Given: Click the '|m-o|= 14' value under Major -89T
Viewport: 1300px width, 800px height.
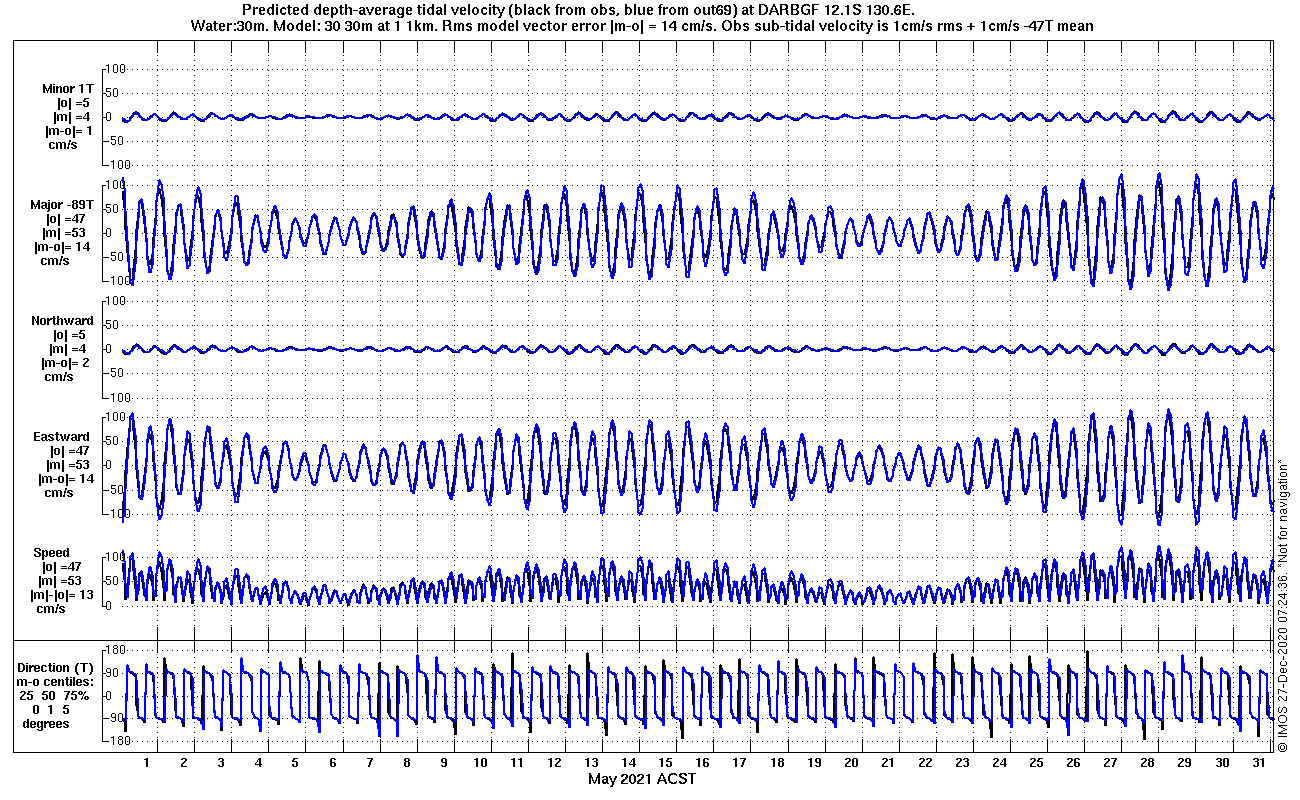Looking at the screenshot, I should 62,247.
